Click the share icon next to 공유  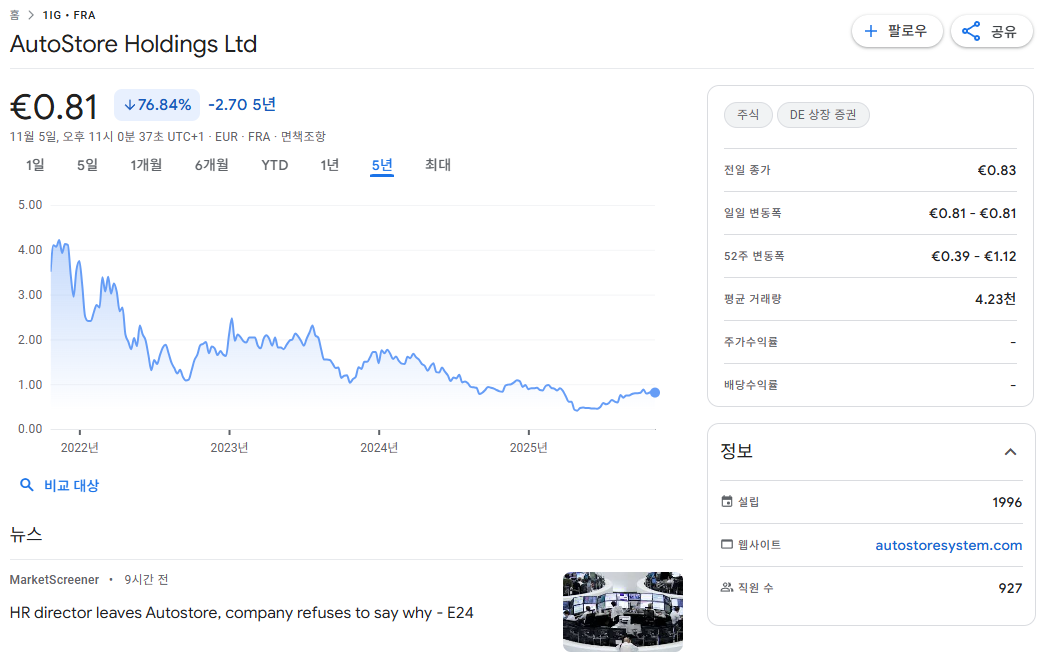point(971,31)
